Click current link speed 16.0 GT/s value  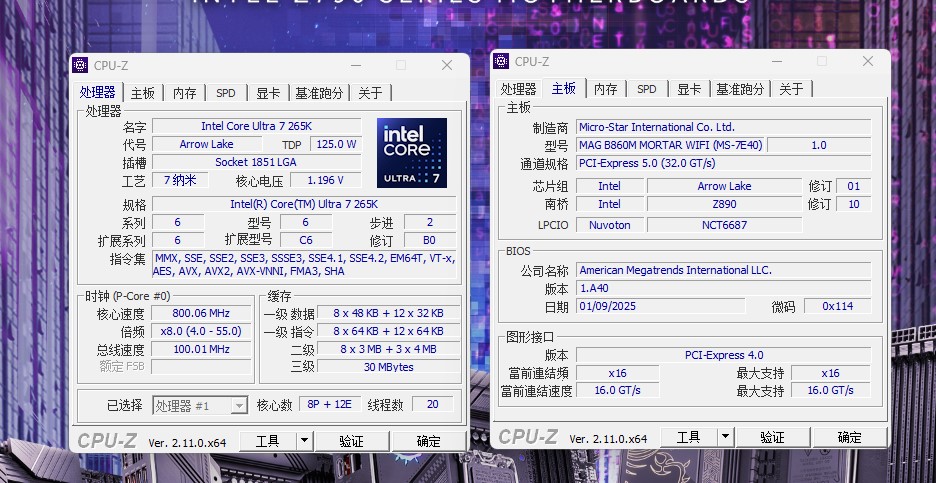(618, 390)
